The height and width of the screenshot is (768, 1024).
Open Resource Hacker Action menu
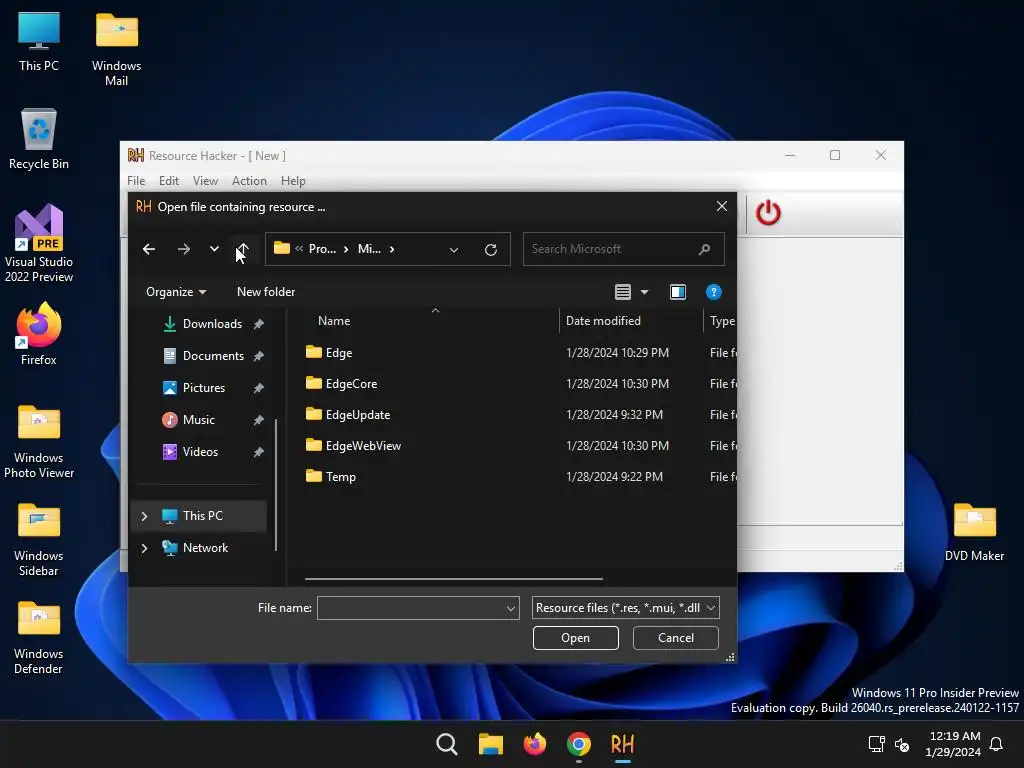coord(249,181)
